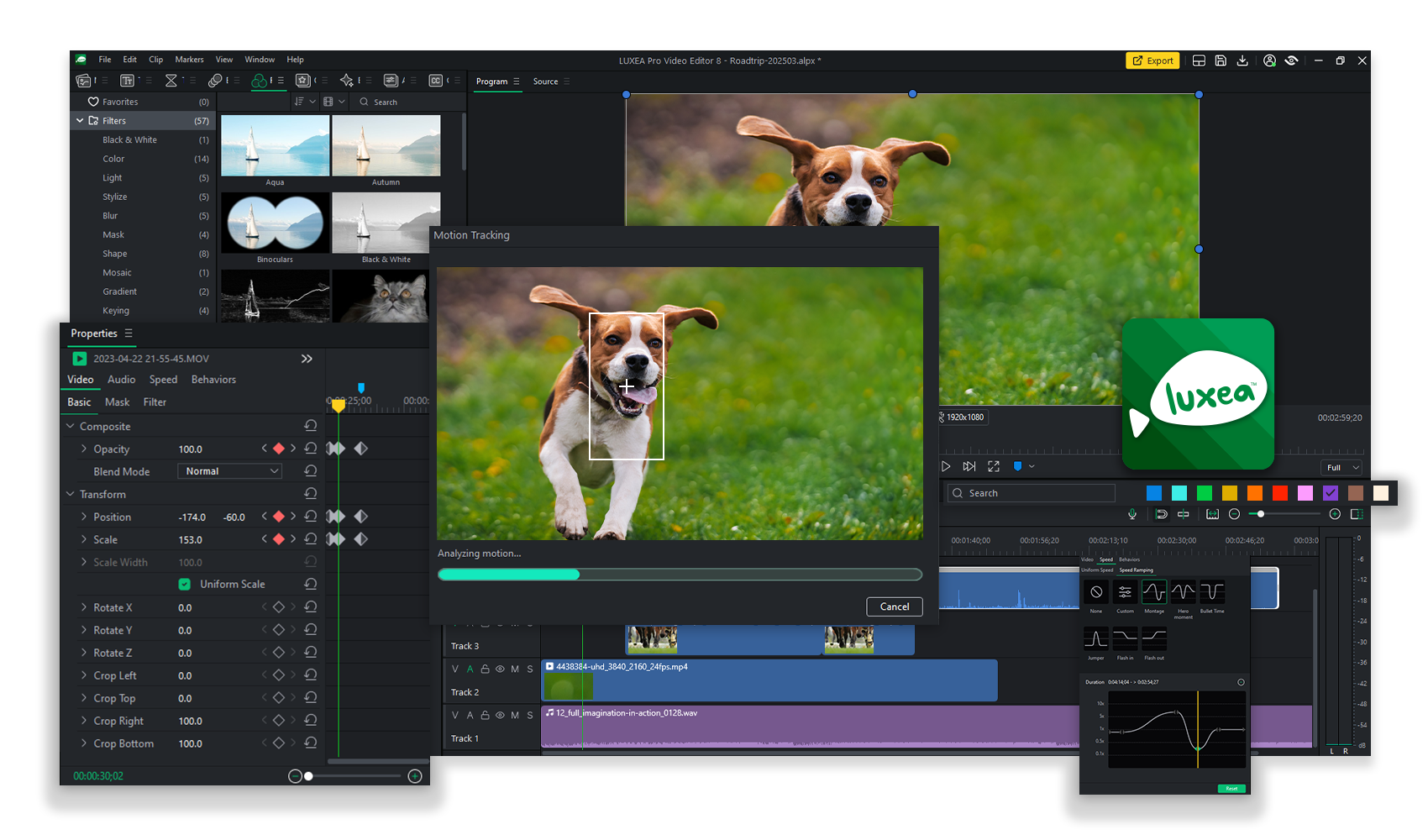This screenshot has height=840, width=1428.
Task: Click the microphone voiceover icon
Action: pyautogui.click(x=1132, y=514)
